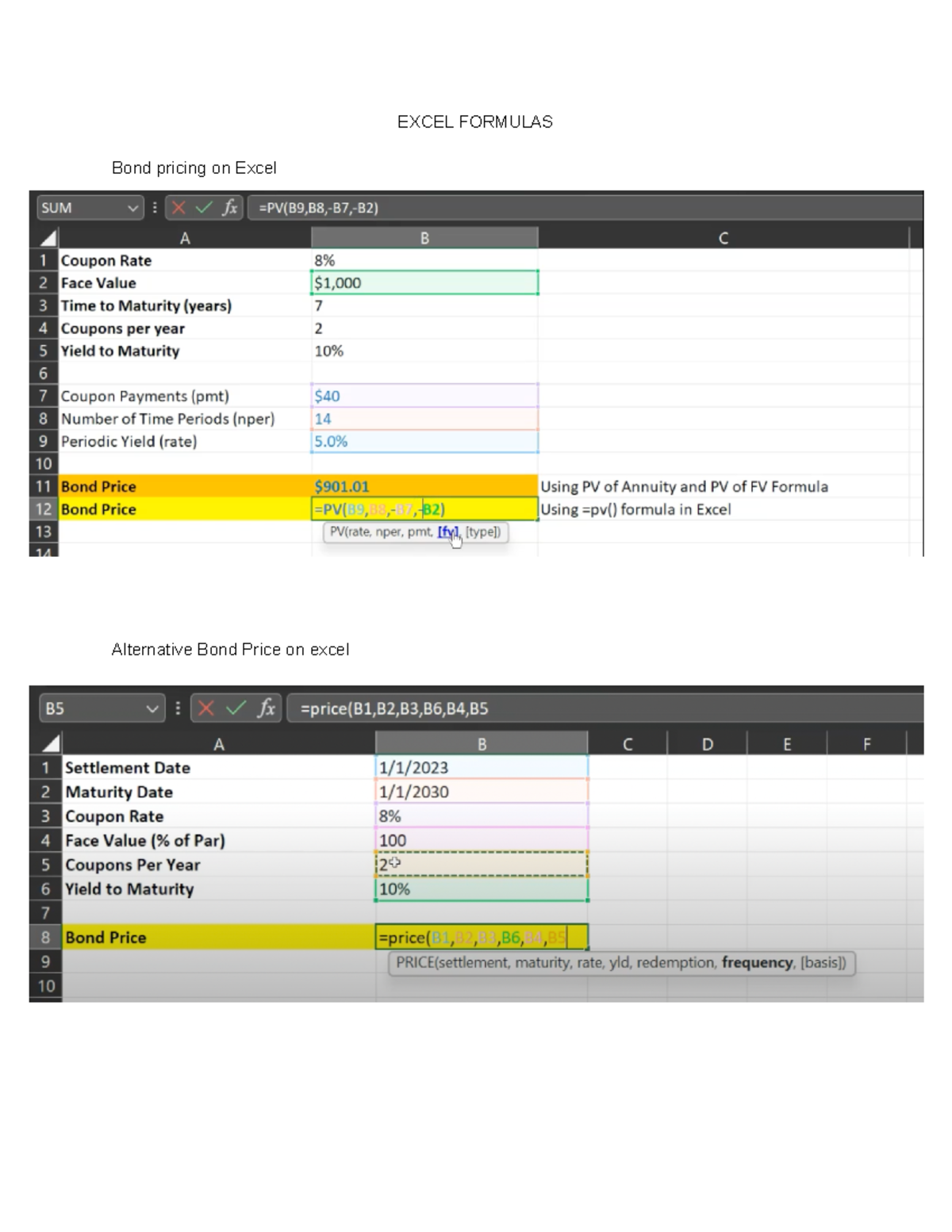Select column D header on the second sheet
Image resolution: width=952 pixels, height=1232 pixels.
[x=707, y=743]
